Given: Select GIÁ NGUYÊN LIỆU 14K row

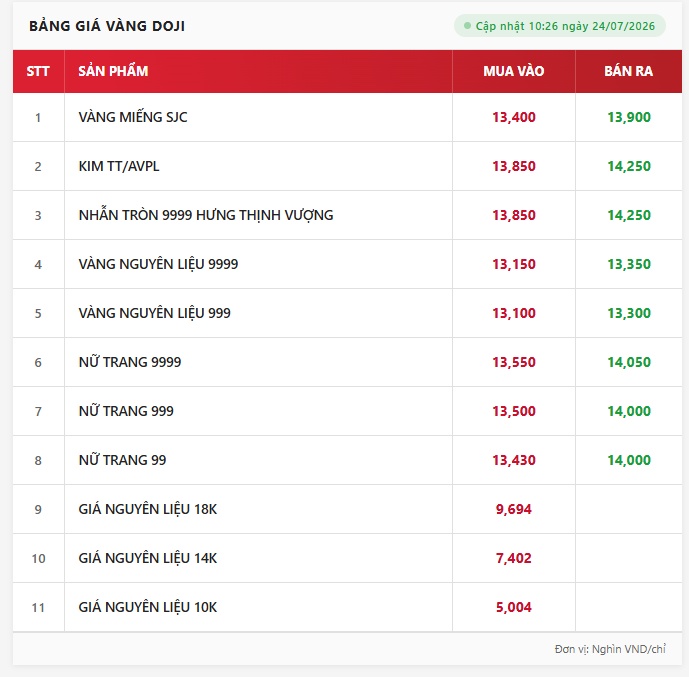Looking at the screenshot, I should 347,558.
